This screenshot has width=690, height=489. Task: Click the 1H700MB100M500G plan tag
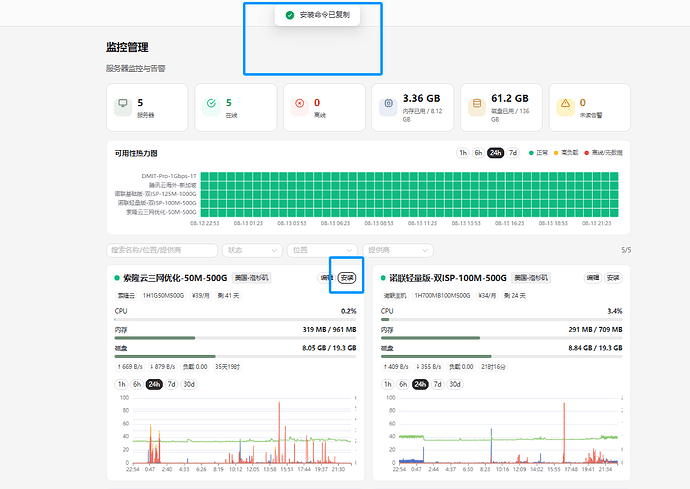click(x=442, y=295)
